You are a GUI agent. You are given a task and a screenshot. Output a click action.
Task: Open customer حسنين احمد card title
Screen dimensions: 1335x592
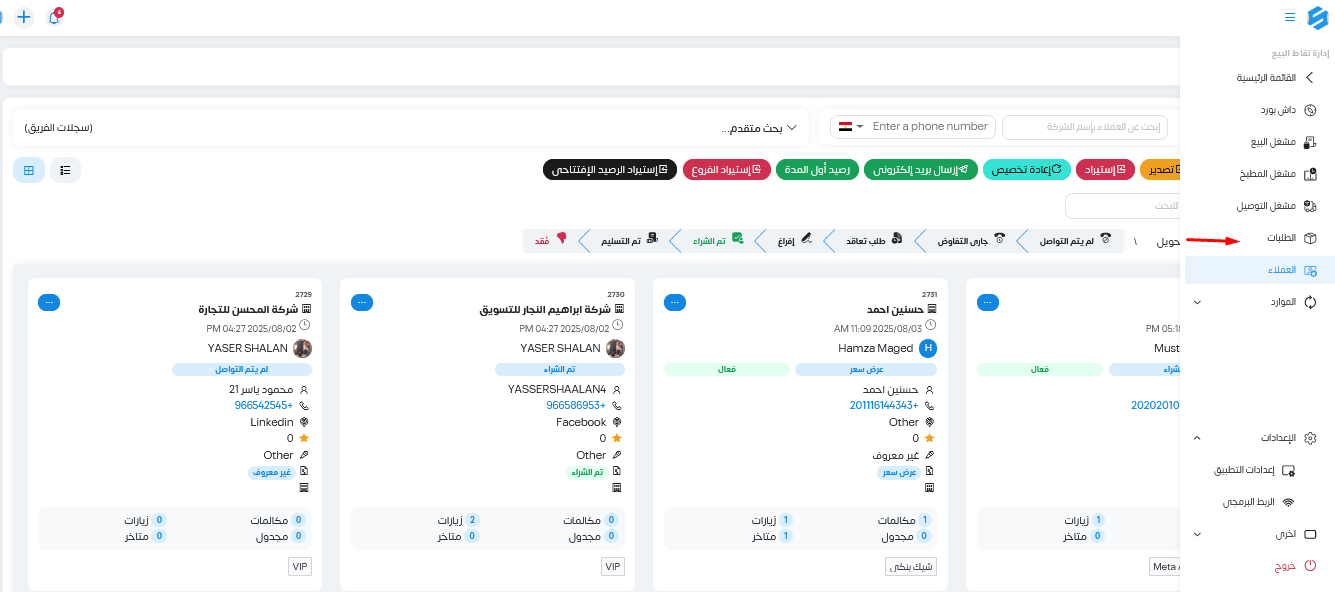tap(894, 310)
